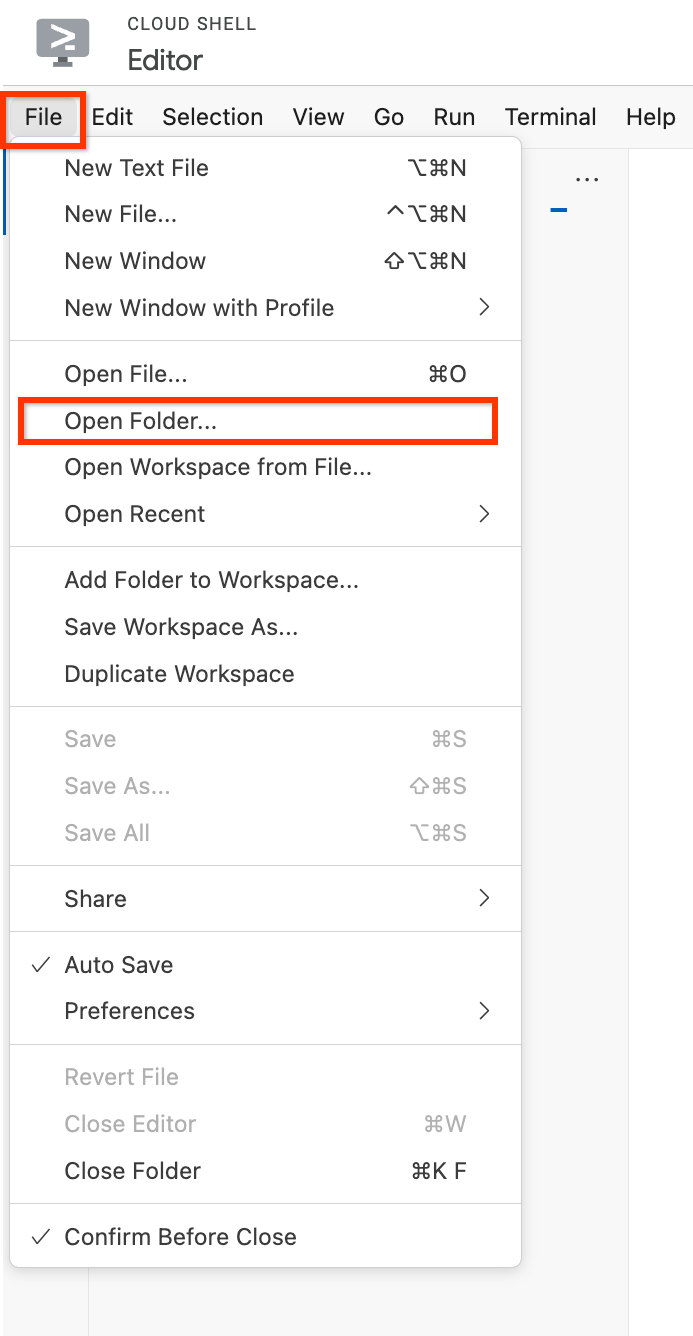Screen dimensions: 693x1336
Task: Select Open Workspace from File
Action: (217, 467)
